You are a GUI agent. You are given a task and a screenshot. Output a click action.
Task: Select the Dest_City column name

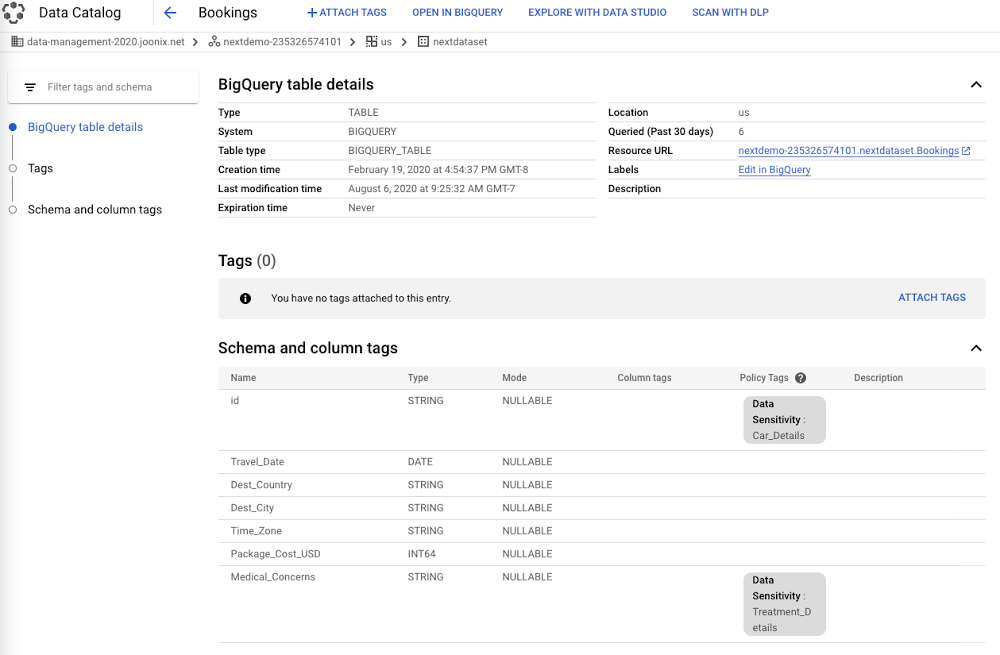252,508
